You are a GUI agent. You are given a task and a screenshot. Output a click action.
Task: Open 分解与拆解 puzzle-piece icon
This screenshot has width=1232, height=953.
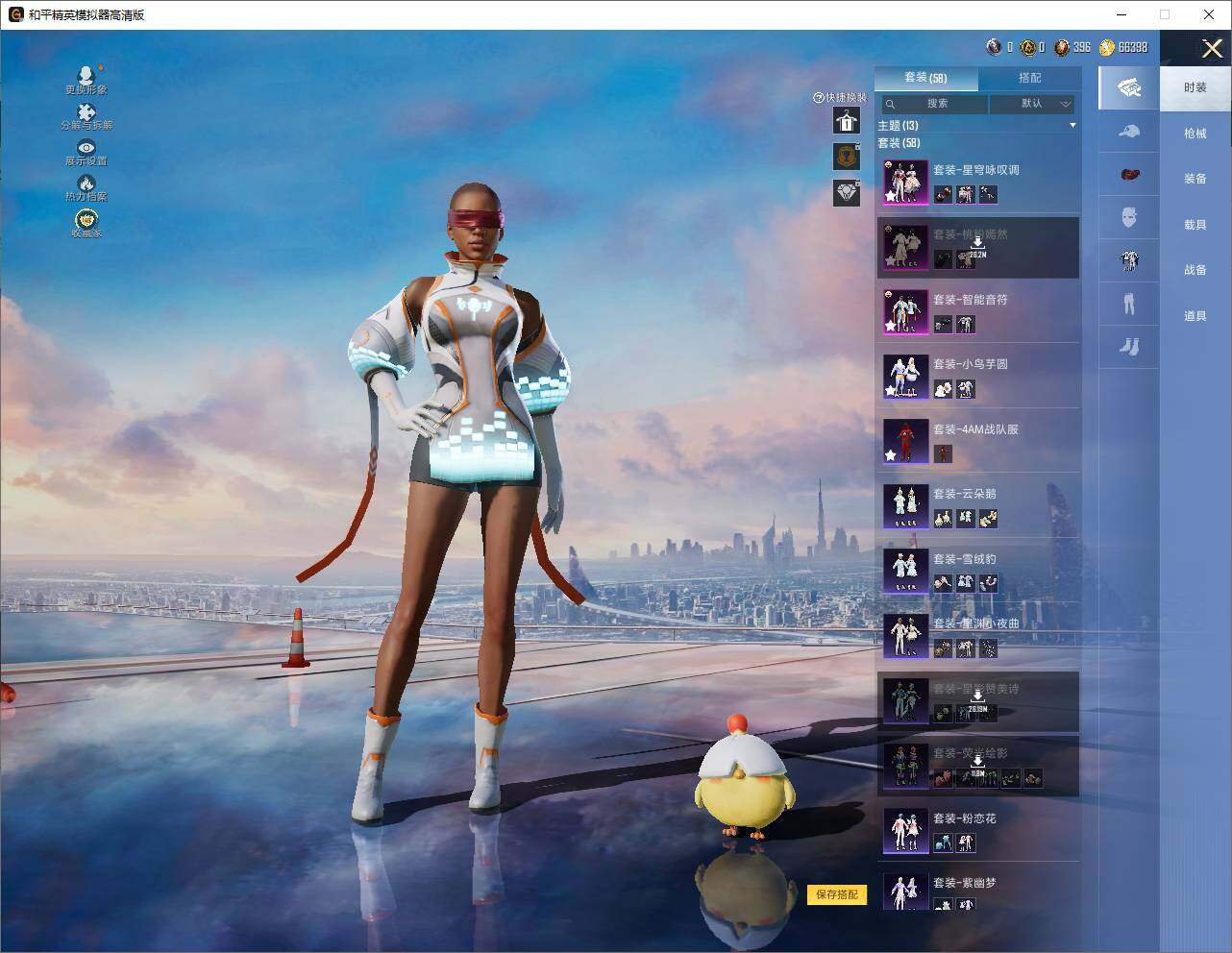(86, 116)
